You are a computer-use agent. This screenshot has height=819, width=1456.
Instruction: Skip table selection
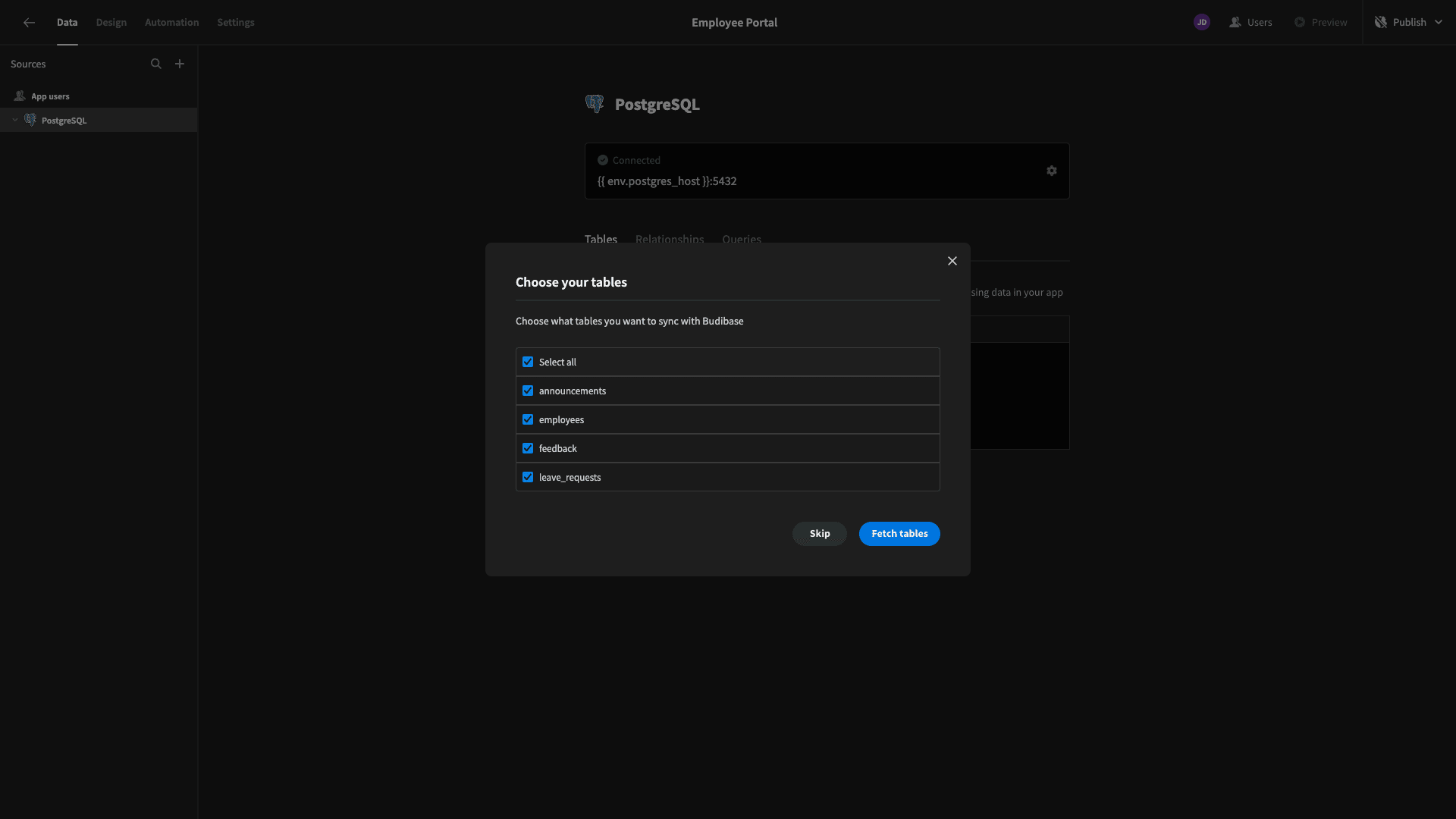pyautogui.click(x=820, y=534)
